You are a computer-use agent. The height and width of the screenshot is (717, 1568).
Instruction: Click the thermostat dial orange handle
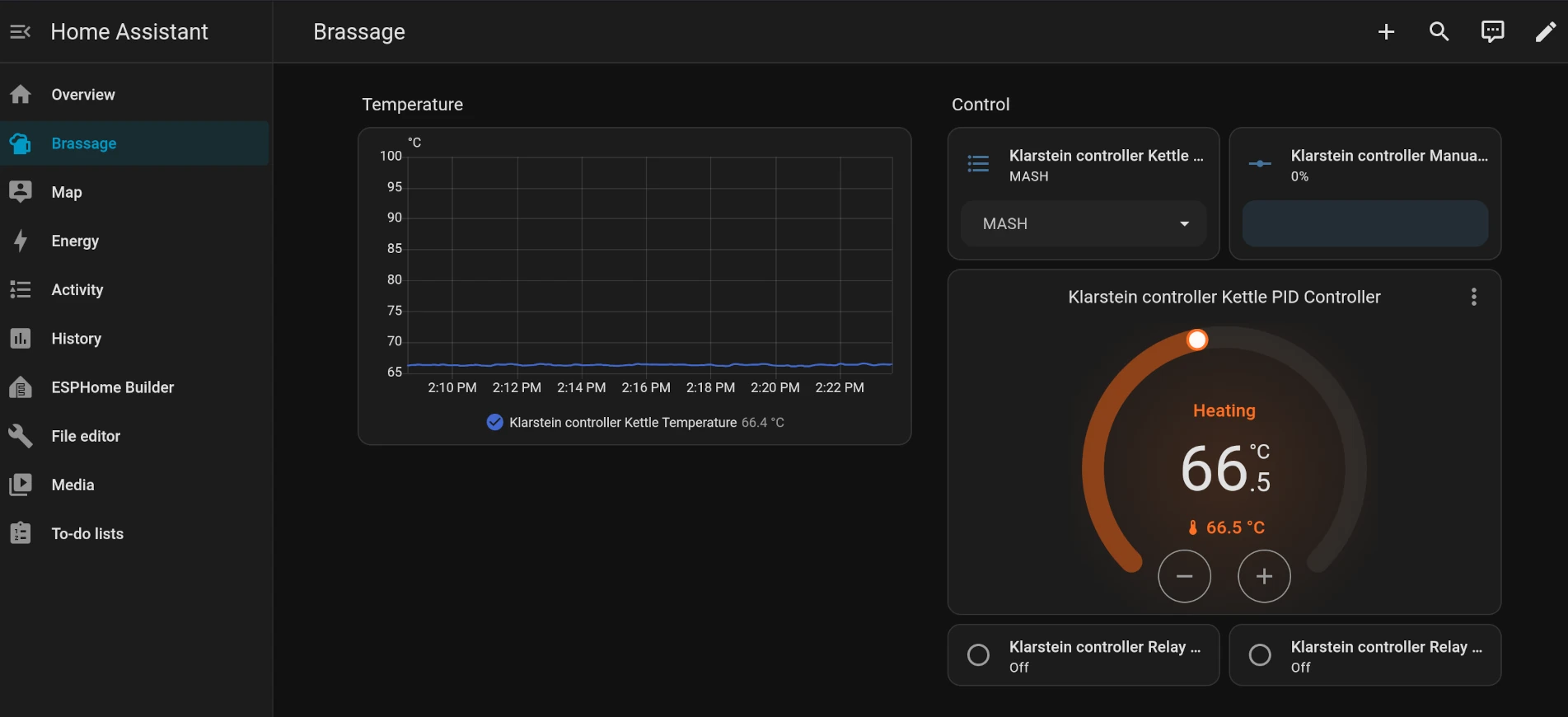[x=1197, y=340]
